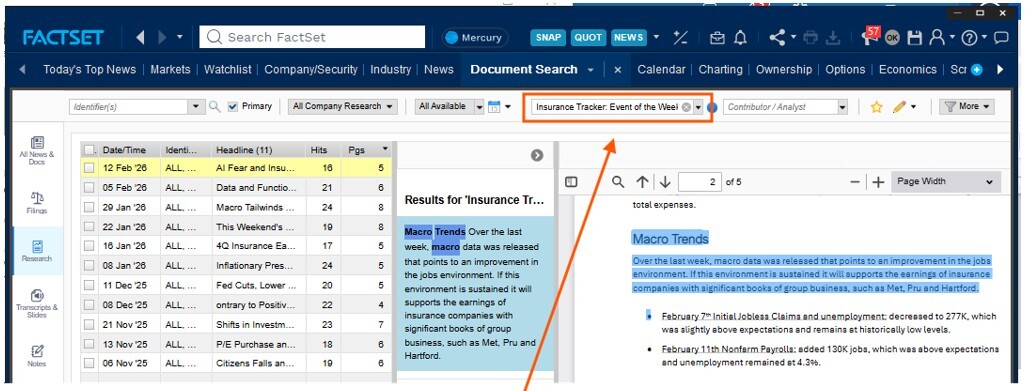Open the chat message icon

click(x=1001, y=38)
